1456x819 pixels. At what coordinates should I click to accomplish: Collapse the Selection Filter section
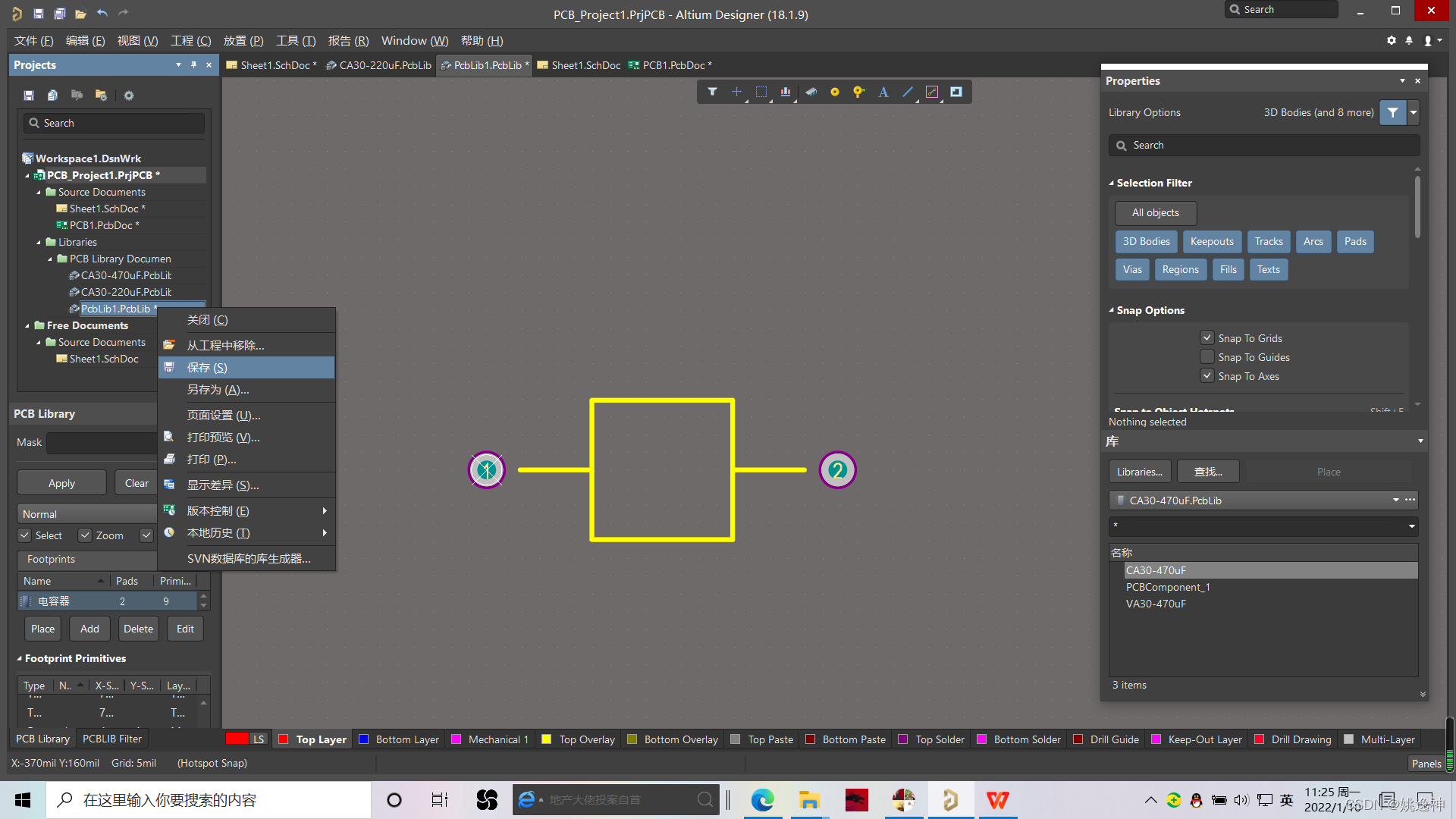(1112, 183)
